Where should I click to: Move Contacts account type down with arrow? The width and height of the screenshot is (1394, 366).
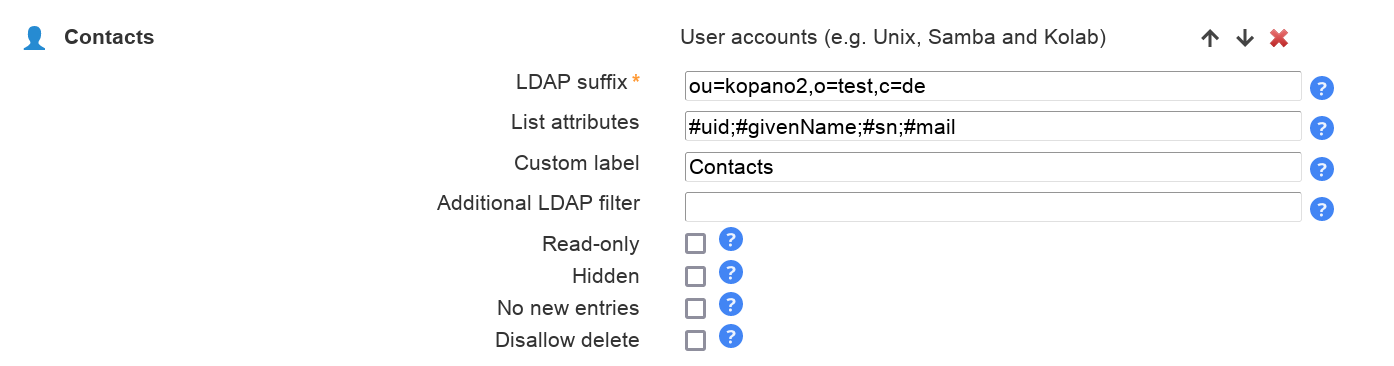pyautogui.click(x=1244, y=38)
